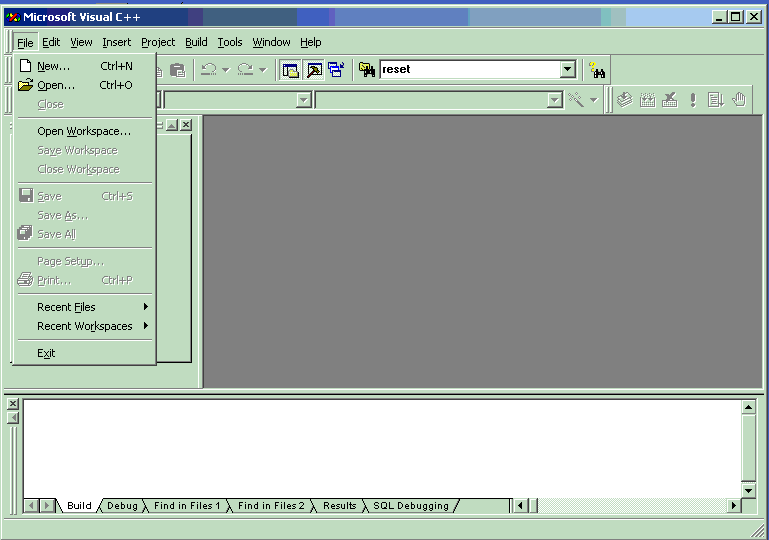
Task: Expand the WizardBar members combo box
Action: point(555,101)
